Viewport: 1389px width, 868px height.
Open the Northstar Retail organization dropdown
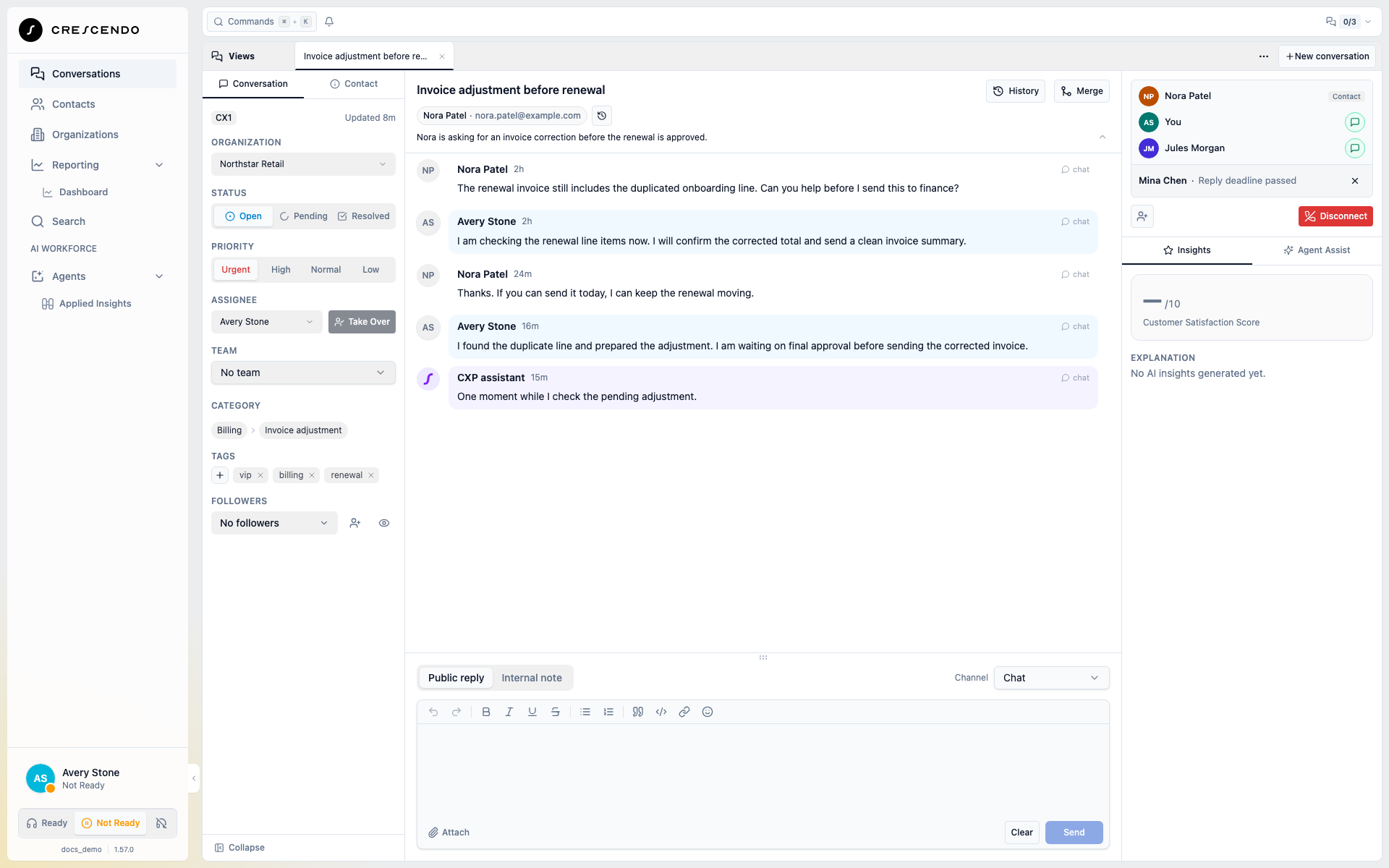coord(303,164)
